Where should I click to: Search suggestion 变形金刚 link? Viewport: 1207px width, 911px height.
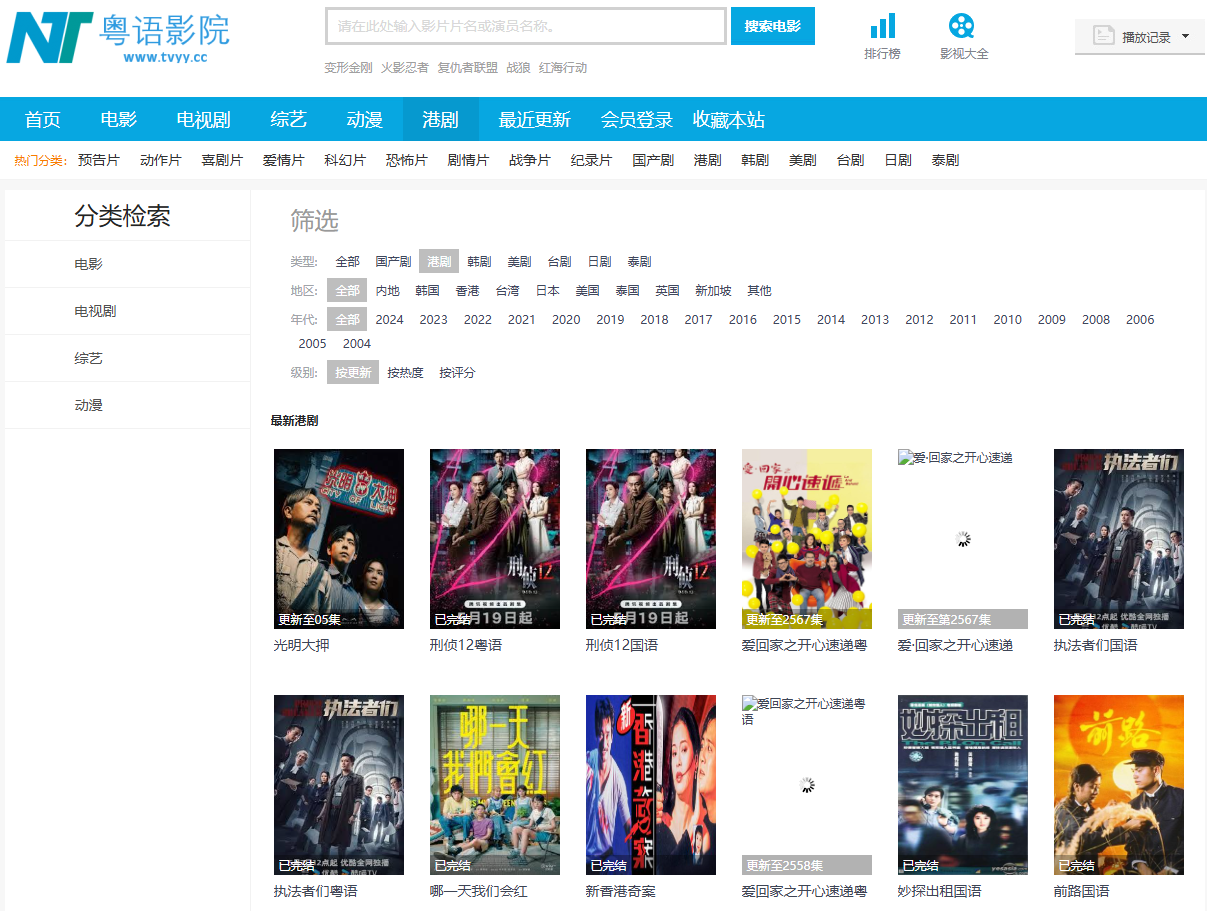[x=348, y=68]
